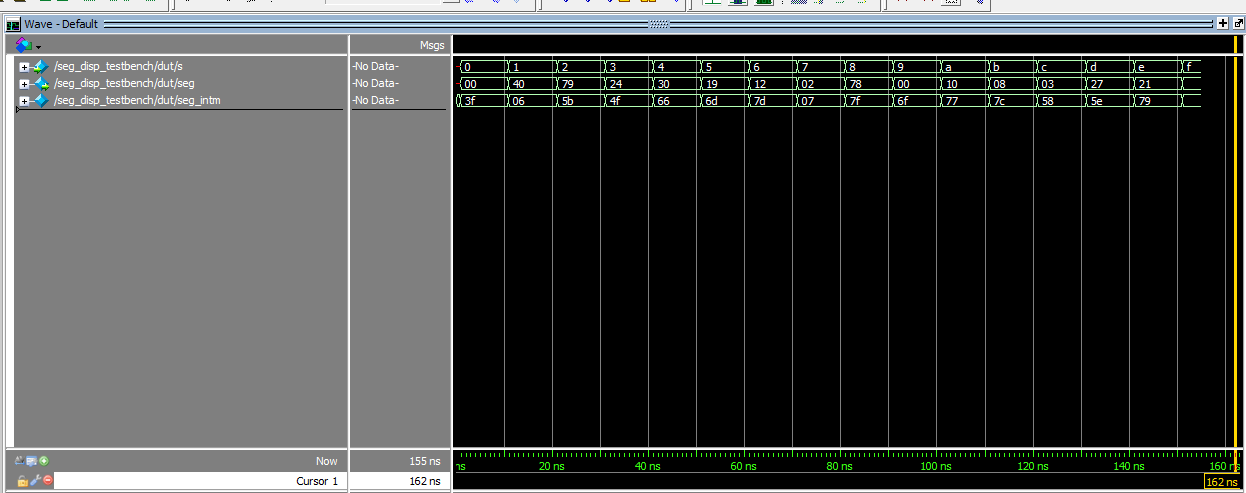
Task: Click the yellow cursor line in waveform
Action: [1234, 250]
